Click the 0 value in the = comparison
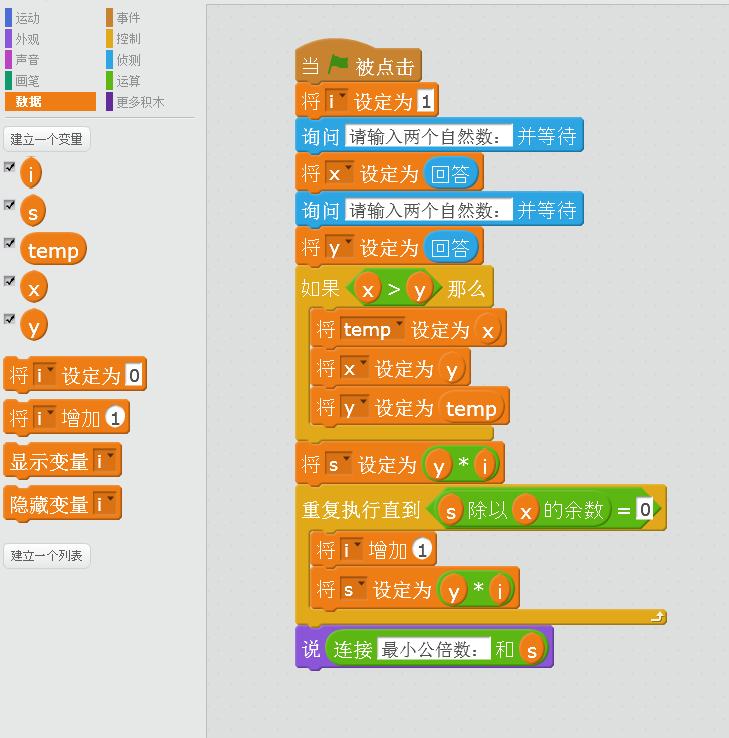Viewport: 729px width, 738px height. 645,509
